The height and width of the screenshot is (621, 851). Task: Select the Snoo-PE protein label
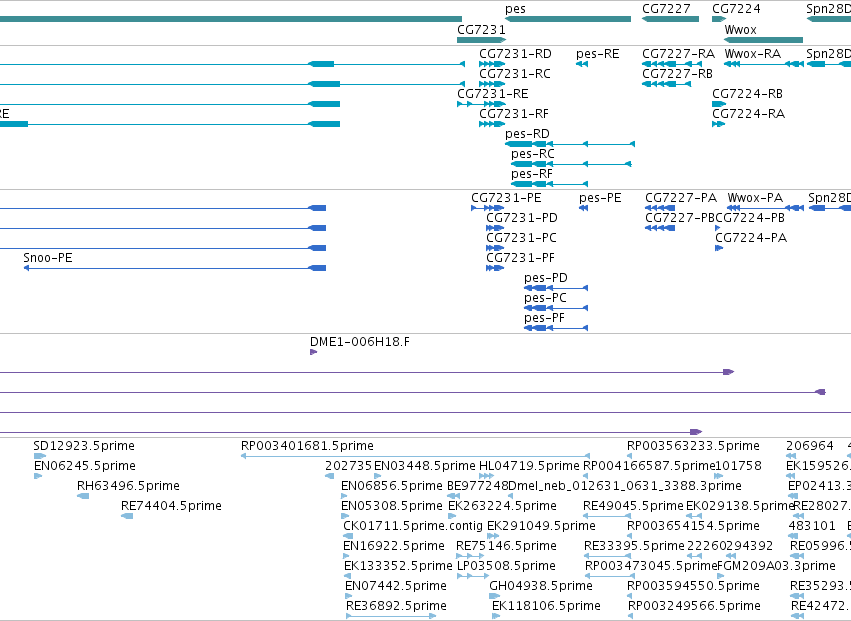(x=48, y=259)
